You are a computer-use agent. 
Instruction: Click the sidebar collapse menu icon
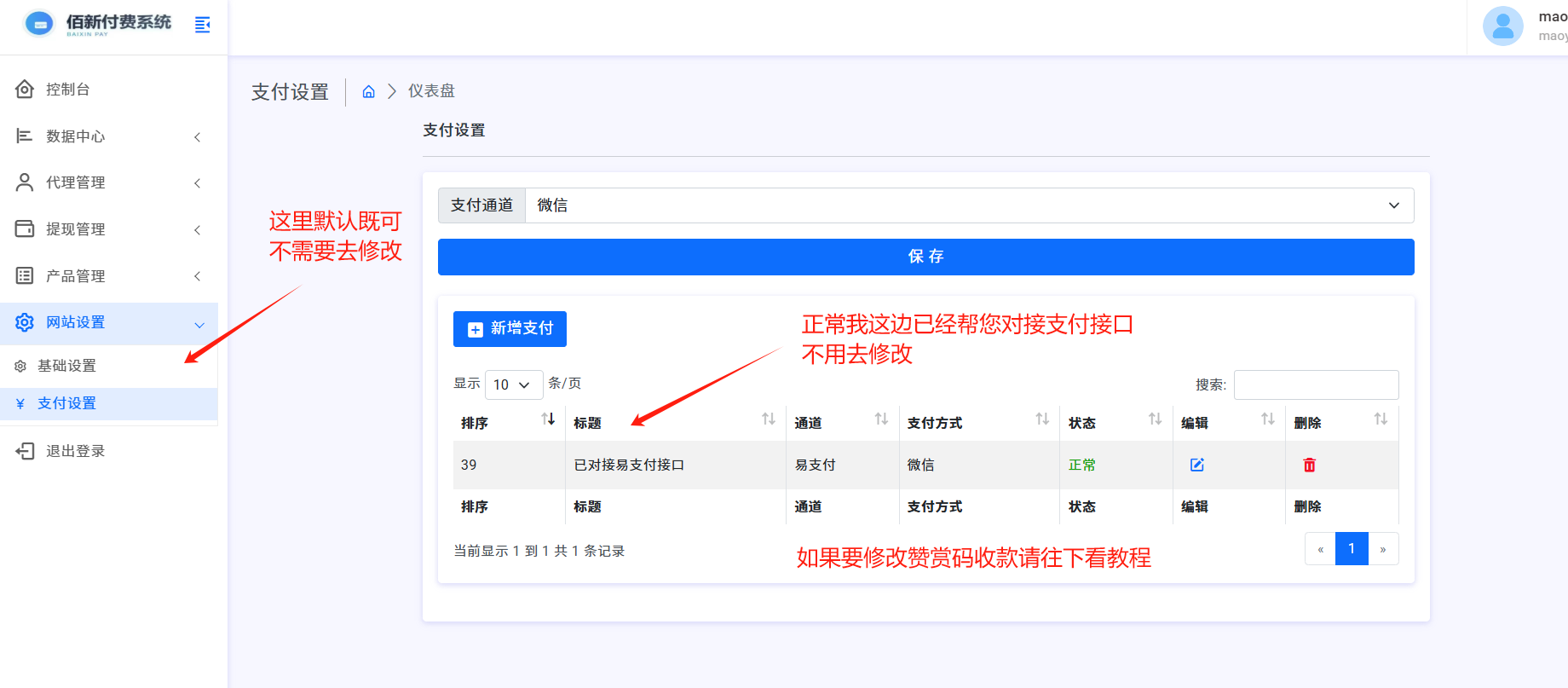(x=202, y=25)
